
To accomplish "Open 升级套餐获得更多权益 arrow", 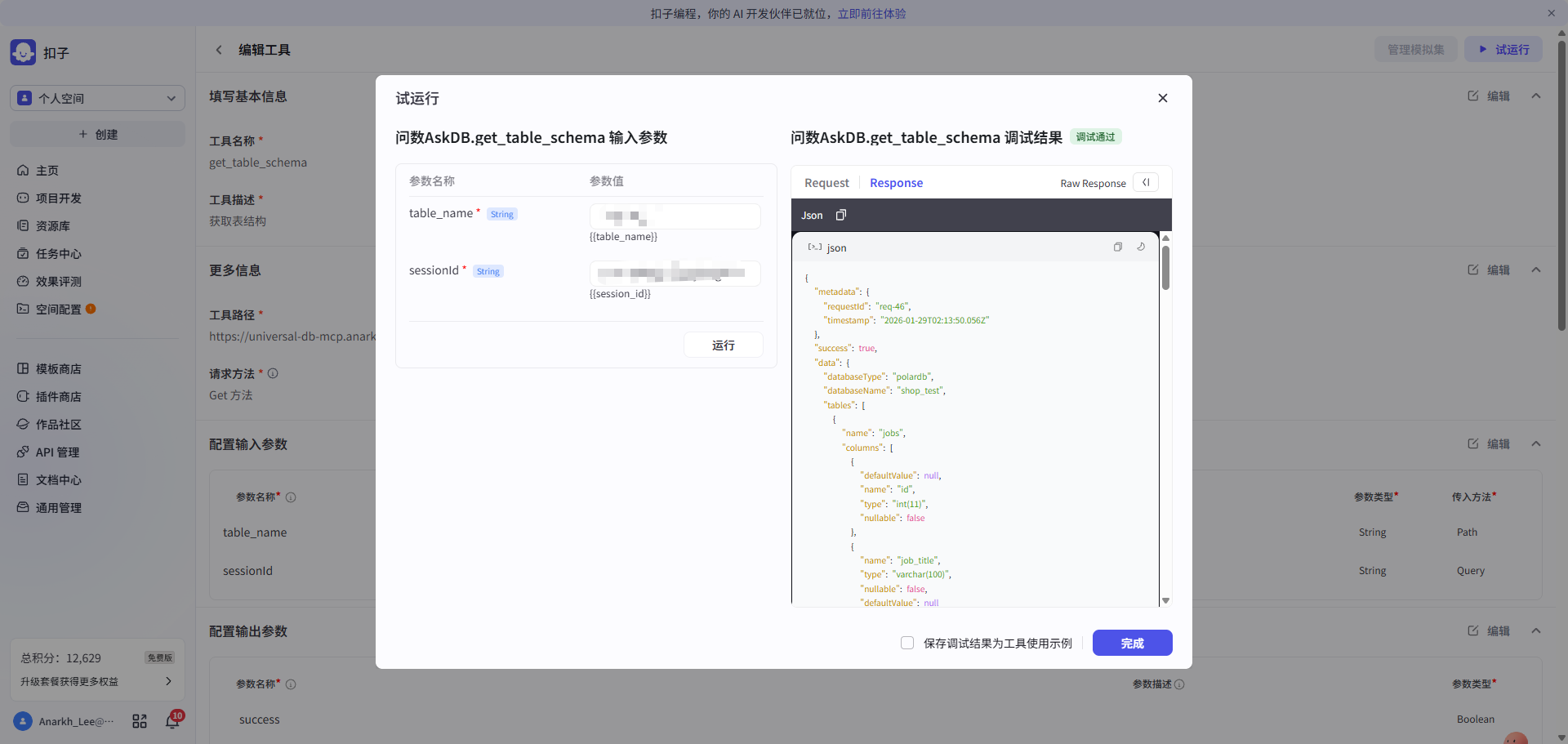I will point(168,681).
